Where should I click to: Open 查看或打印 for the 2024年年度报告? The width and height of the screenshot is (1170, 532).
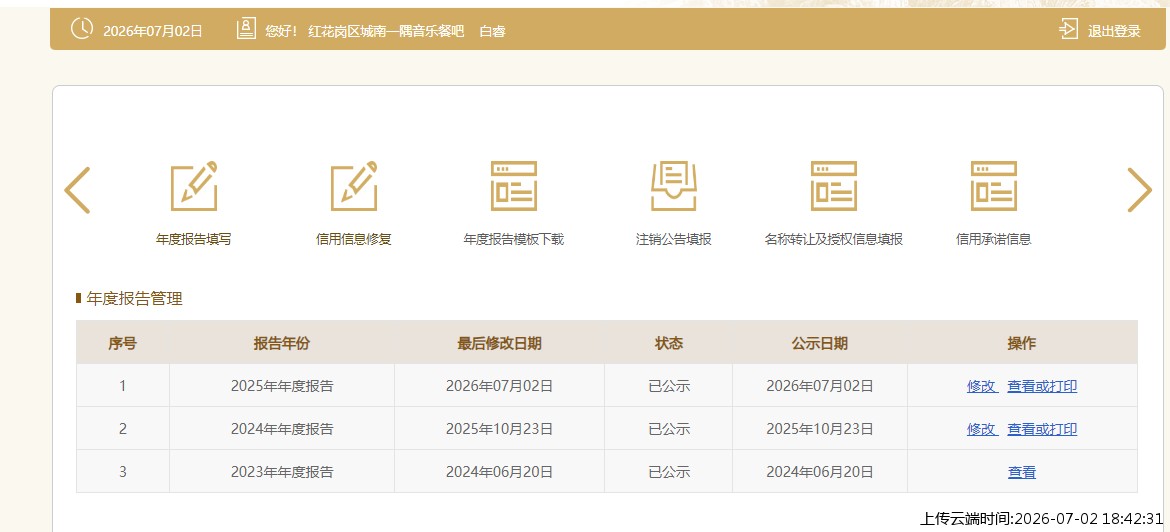click(1042, 429)
